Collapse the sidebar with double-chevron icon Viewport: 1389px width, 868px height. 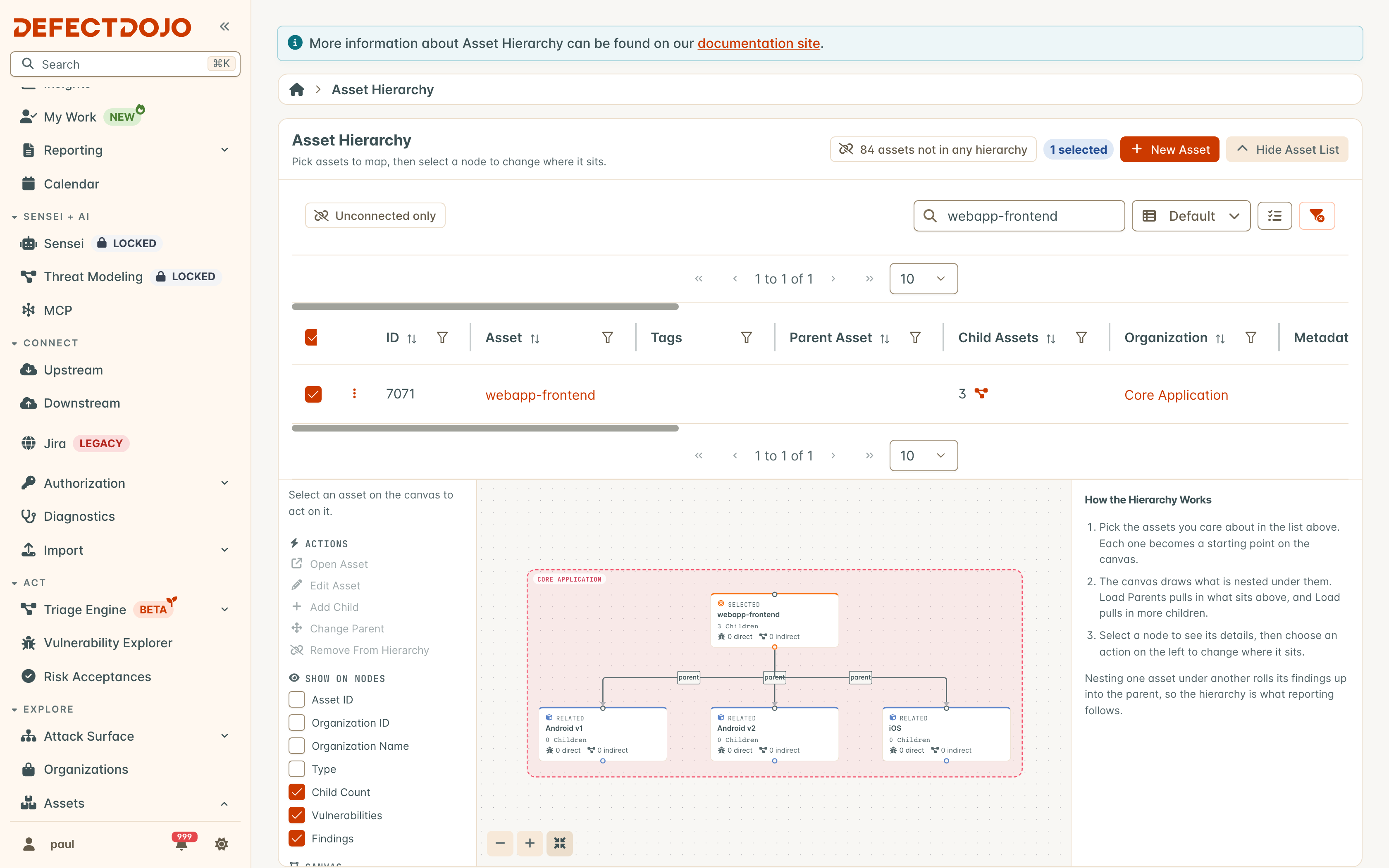(x=224, y=26)
